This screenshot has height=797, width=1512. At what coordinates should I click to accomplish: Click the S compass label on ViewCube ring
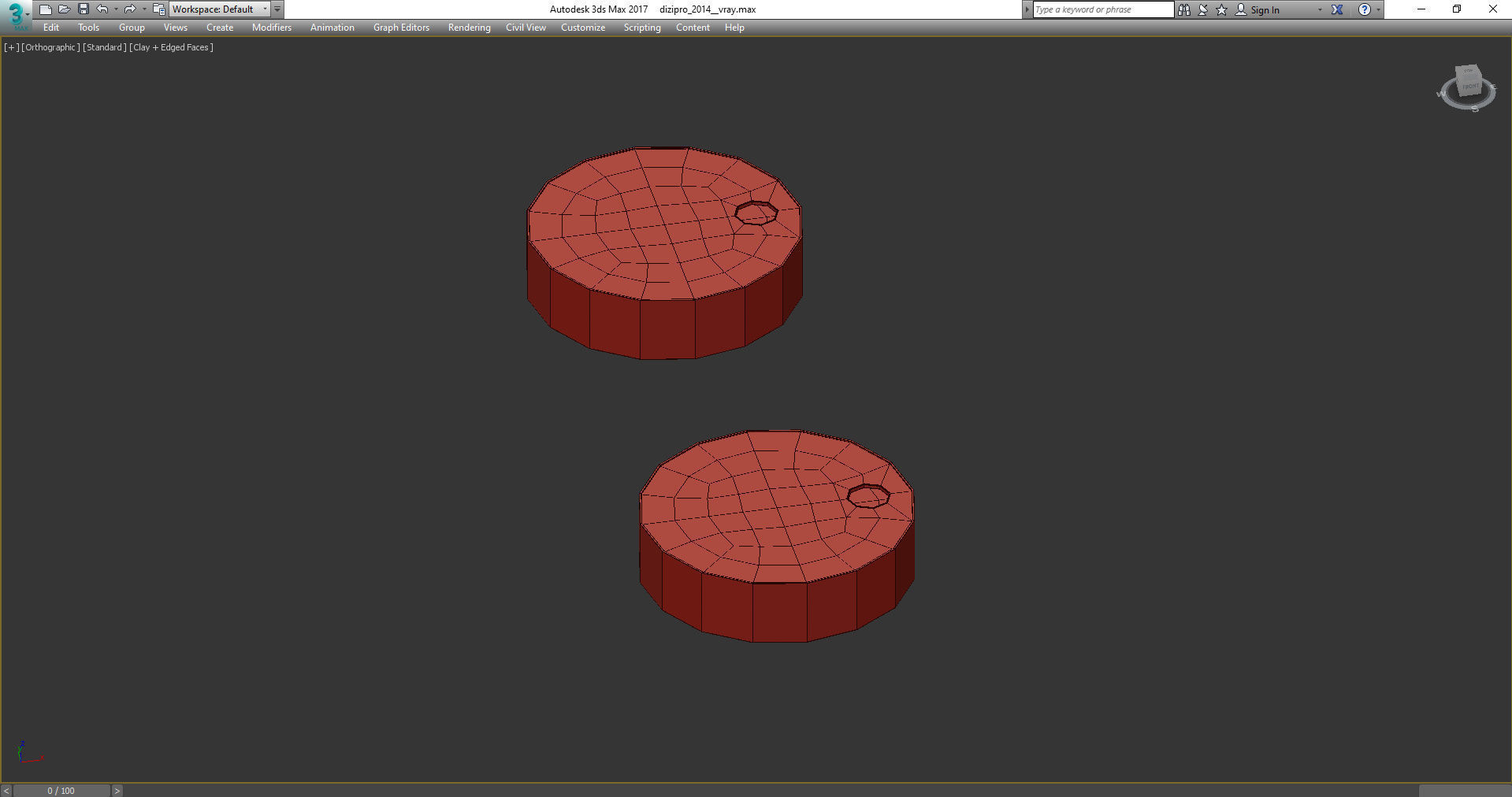1475,109
